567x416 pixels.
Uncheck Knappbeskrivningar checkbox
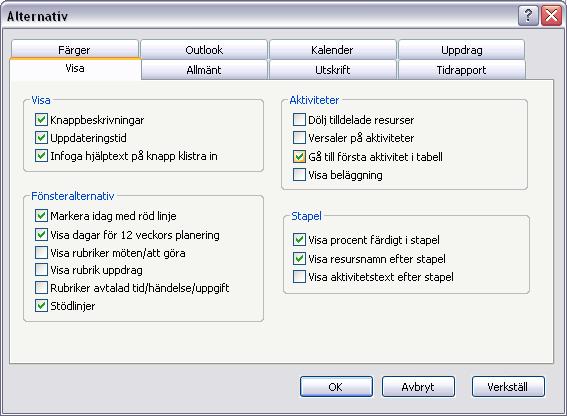coord(41,119)
